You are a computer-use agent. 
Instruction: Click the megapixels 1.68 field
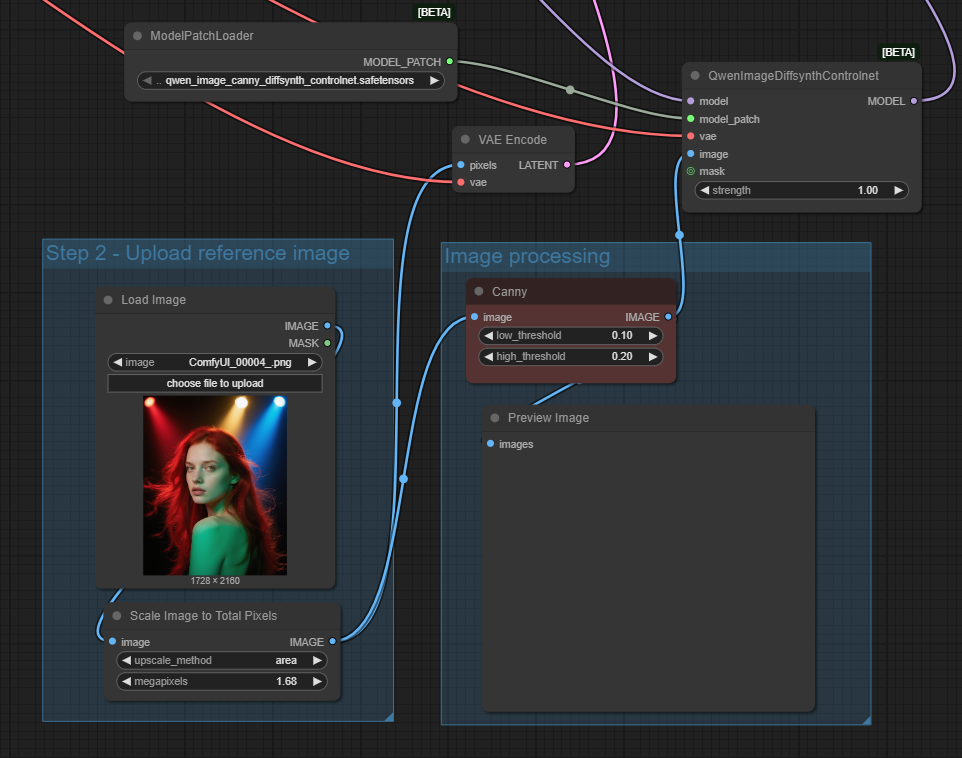[x=221, y=681]
